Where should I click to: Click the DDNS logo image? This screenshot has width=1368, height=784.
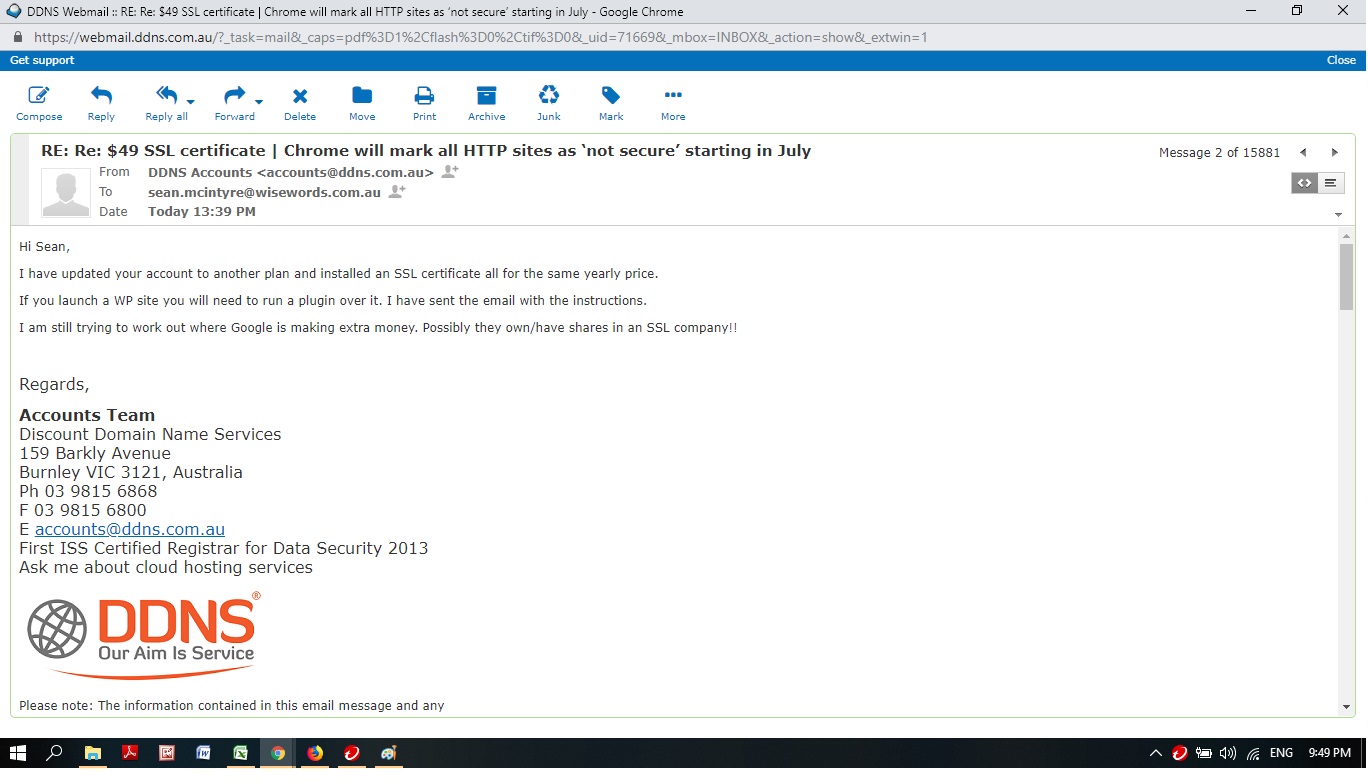[x=144, y=635]
